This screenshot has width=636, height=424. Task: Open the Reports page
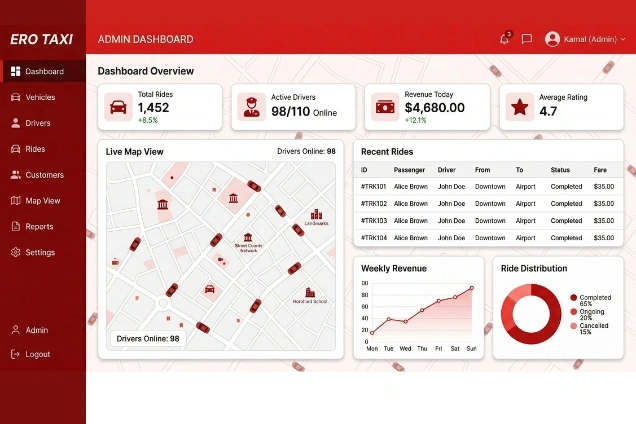click(39, 227)
